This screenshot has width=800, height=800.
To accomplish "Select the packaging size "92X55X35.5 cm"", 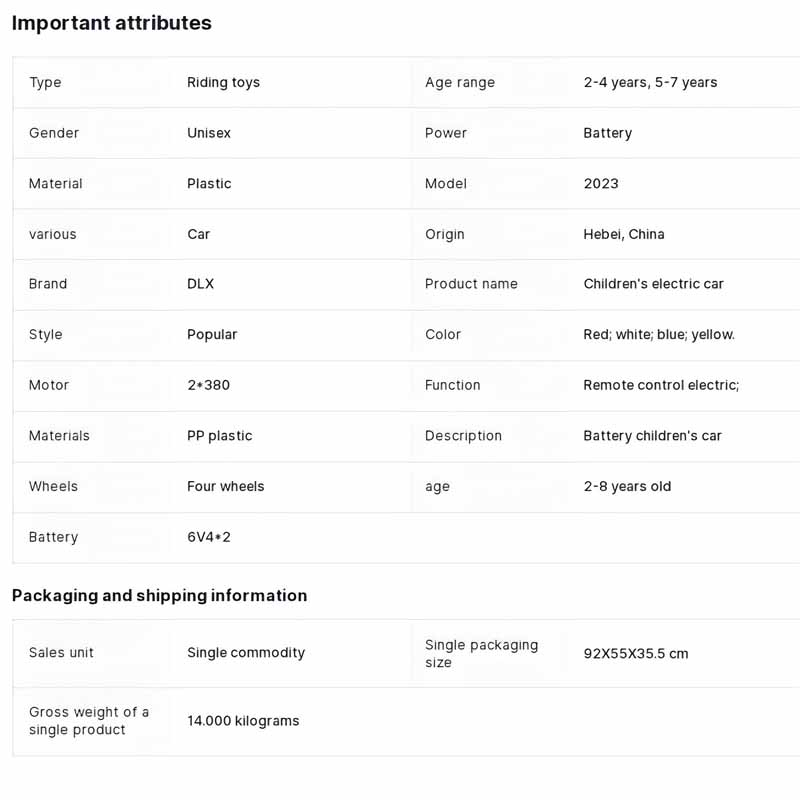I will (x=636, y=654).
